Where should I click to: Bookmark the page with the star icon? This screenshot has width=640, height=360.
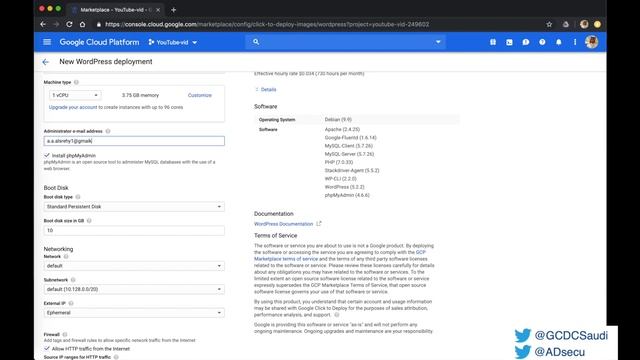(x=549, y=24)
